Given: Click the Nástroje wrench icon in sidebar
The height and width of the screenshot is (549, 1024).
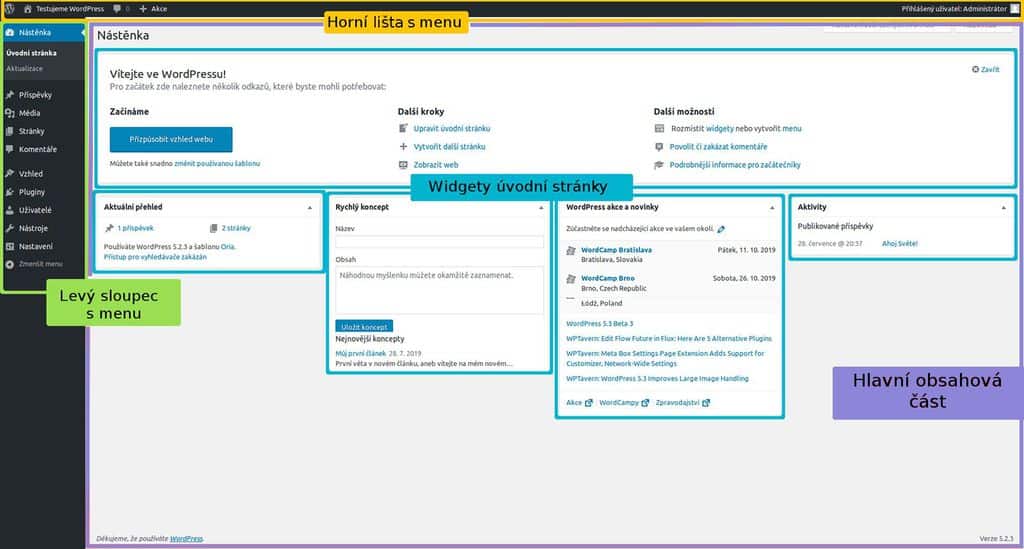Looking at the screenshot, I should click(x=10, y=228).
